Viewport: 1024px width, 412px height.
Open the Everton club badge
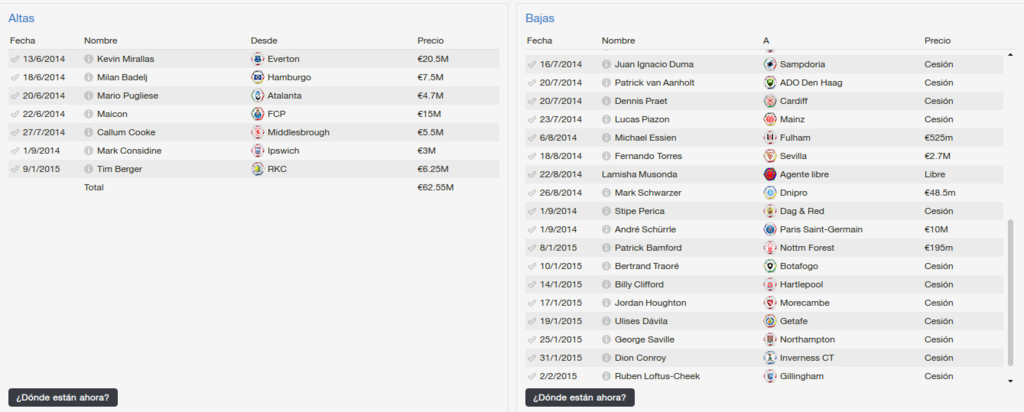coord(257,59)
